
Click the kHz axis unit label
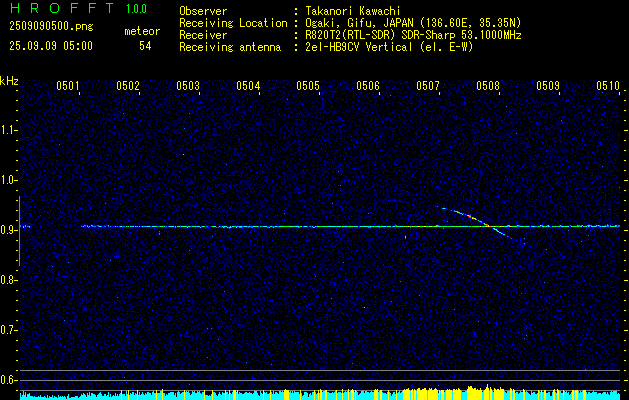pyautogui.click(x=9, y=81)
